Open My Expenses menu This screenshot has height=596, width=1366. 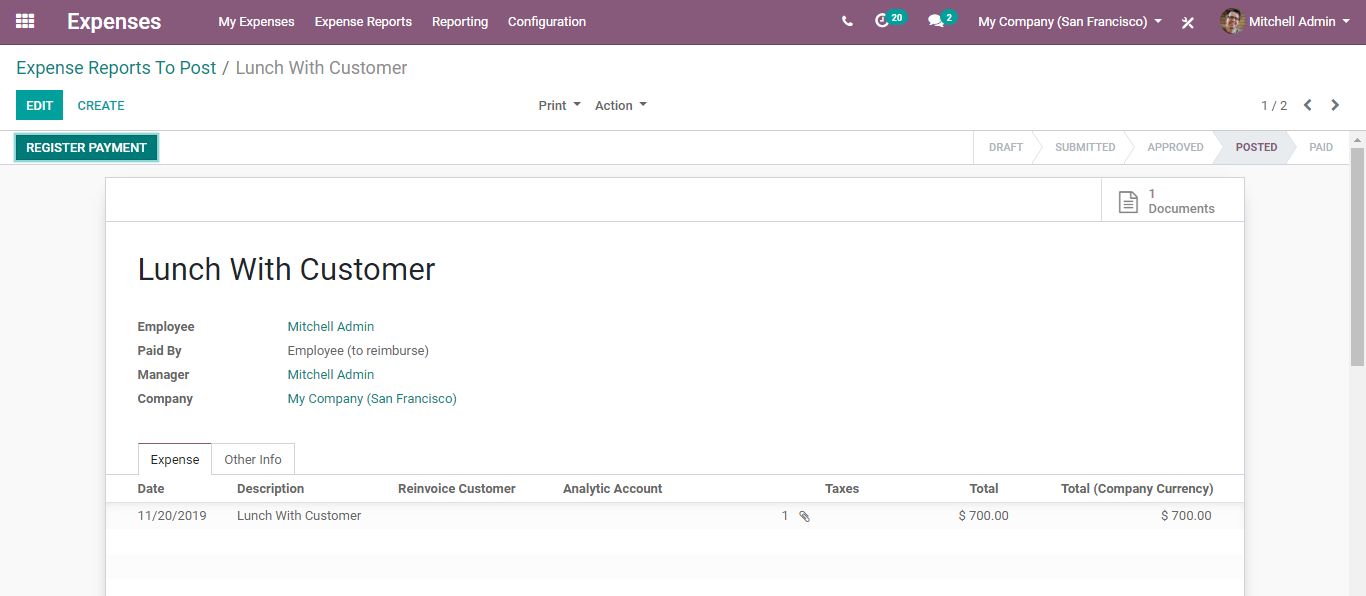256,21
